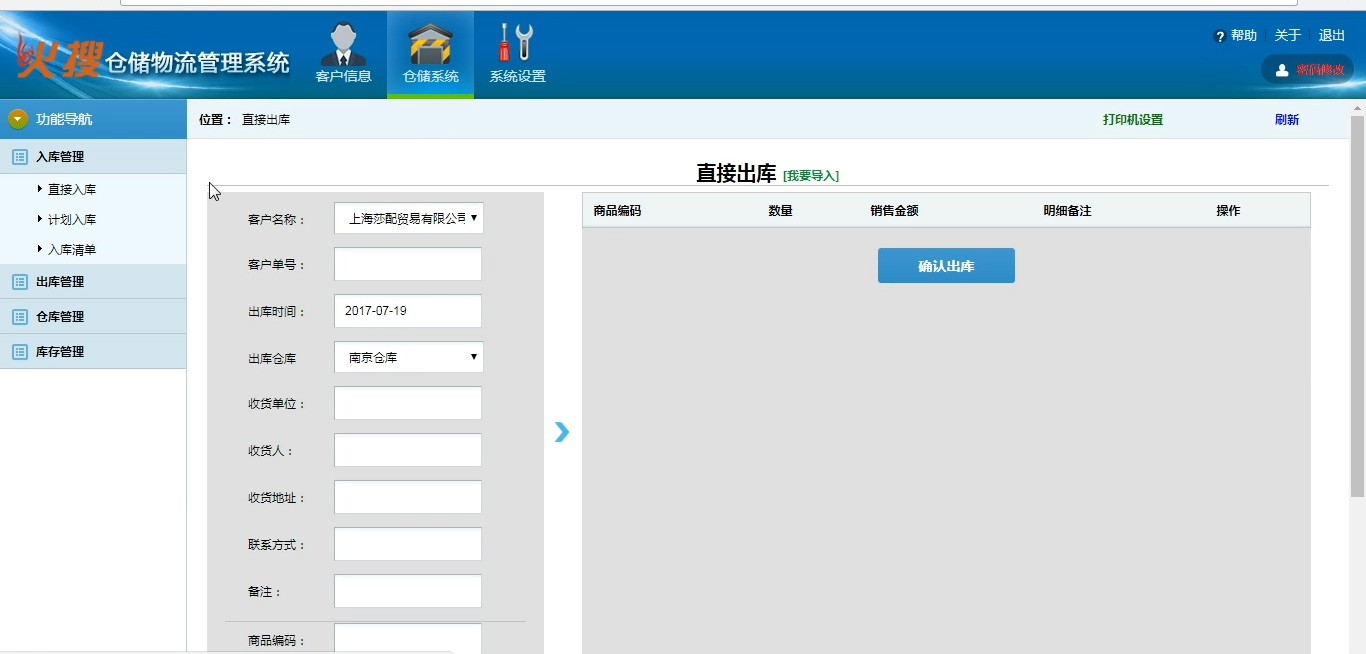Click the 我要导入 import link
Image resolution: width=1366 pixels, height=654 pixels.
point(810,176)
